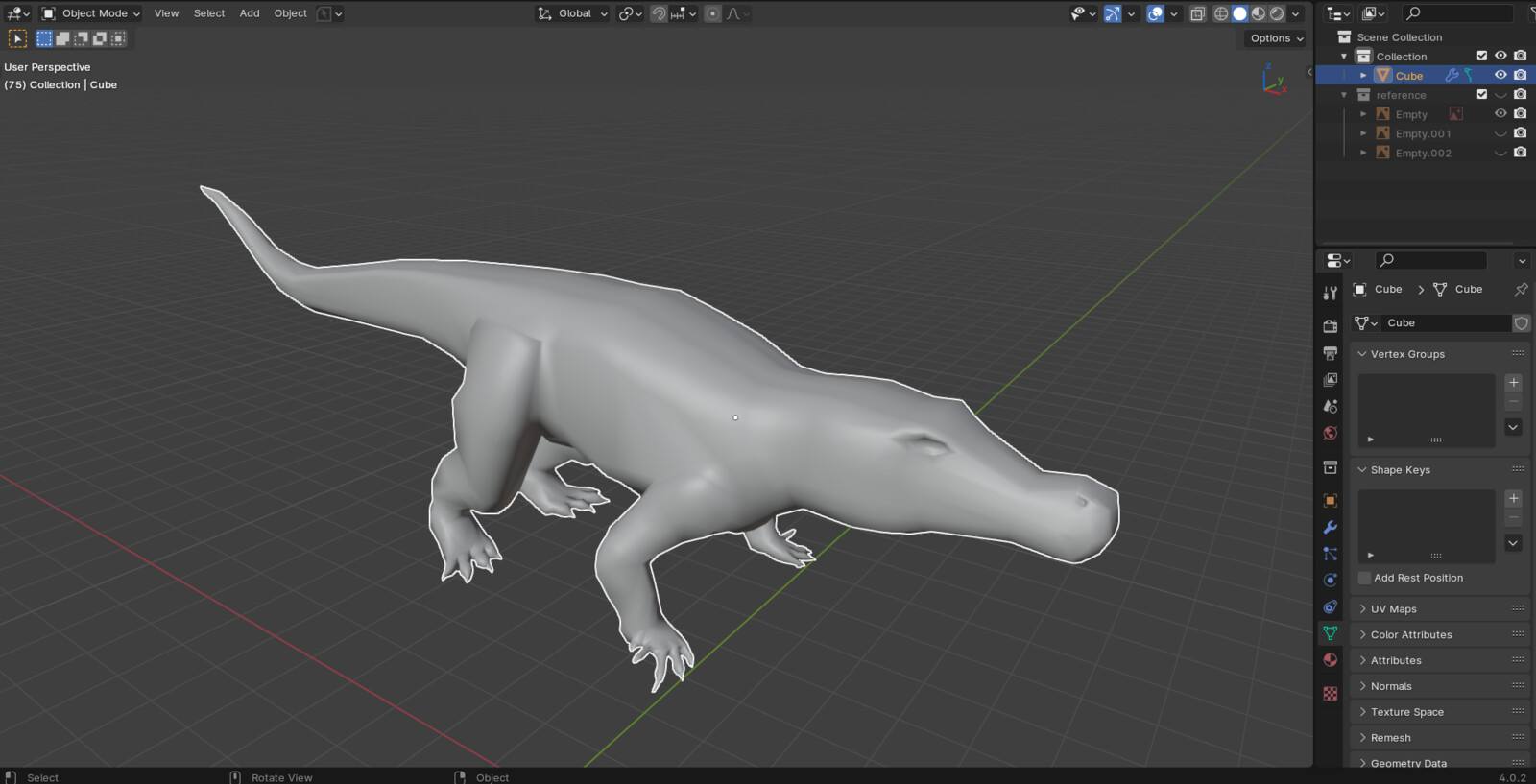Open the View Layer properties tab
Image resolution: width=1536 pixels, height=784 pixels.
tap(1330, 380)
